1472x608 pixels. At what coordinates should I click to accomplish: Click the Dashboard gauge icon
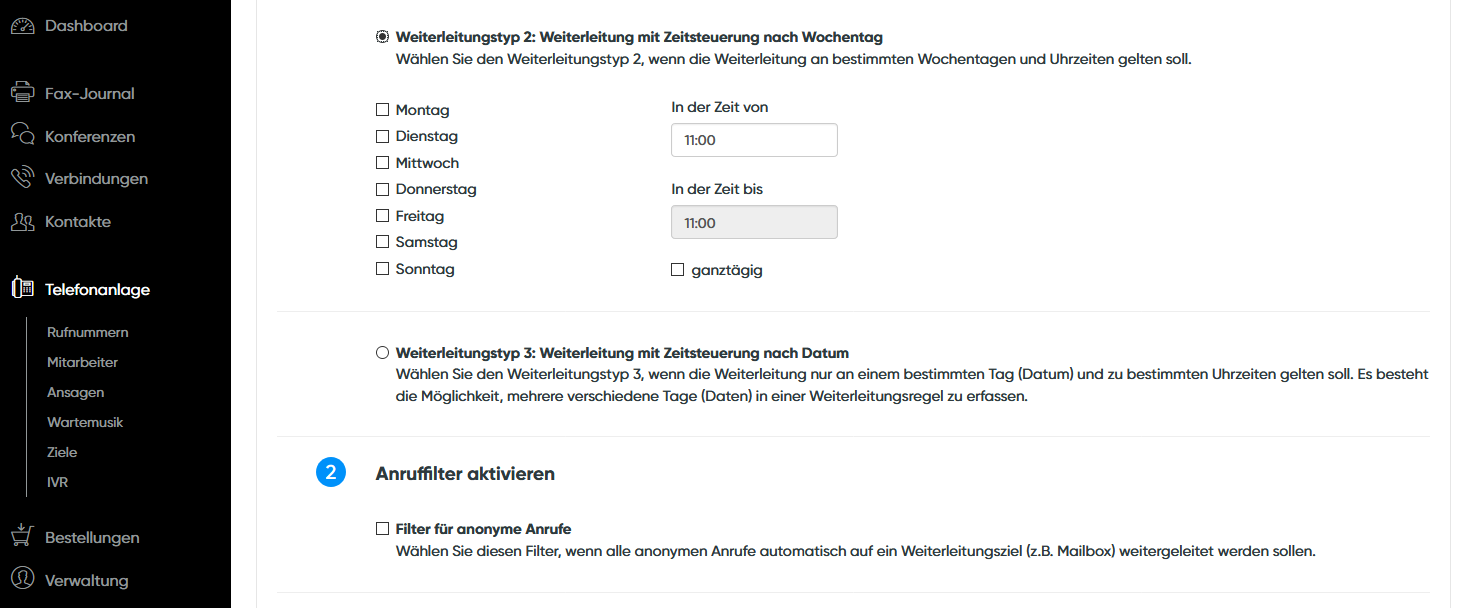click(22, 26)
